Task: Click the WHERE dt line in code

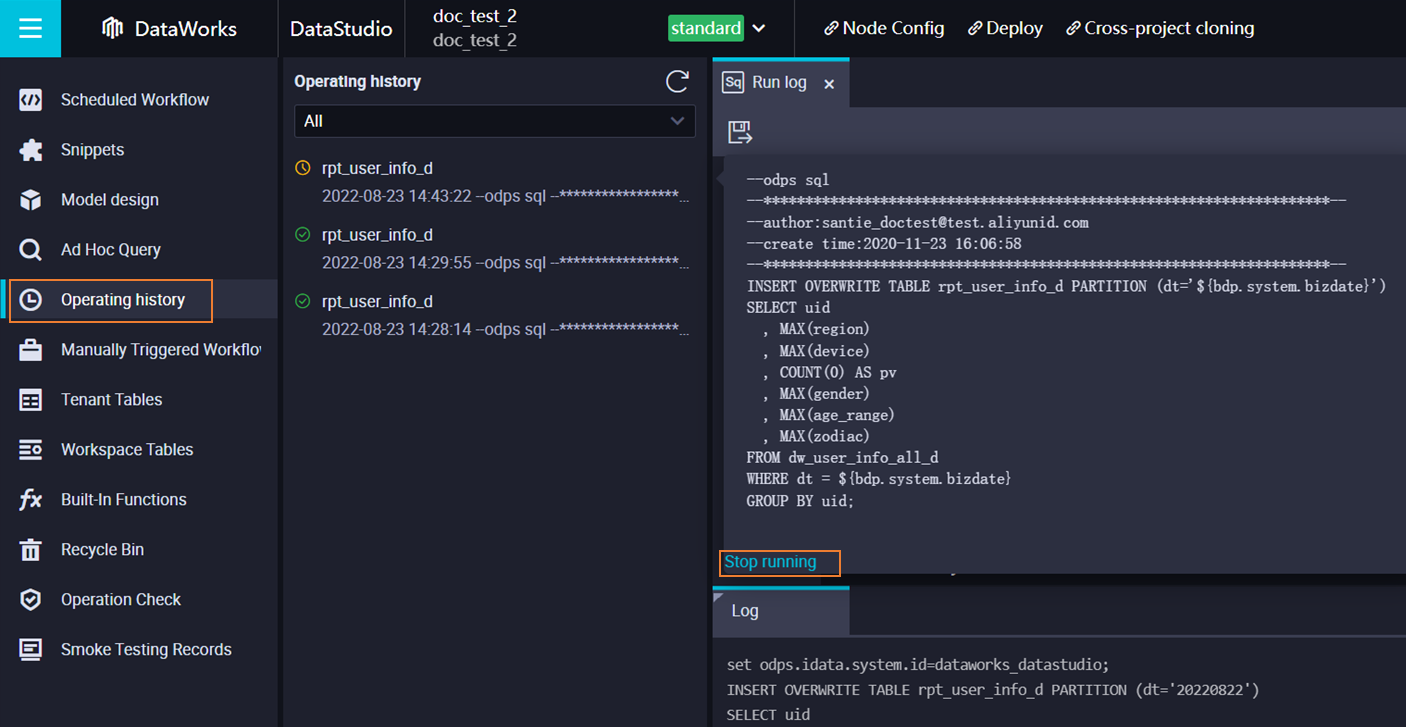Action: (x=878, y=479)
